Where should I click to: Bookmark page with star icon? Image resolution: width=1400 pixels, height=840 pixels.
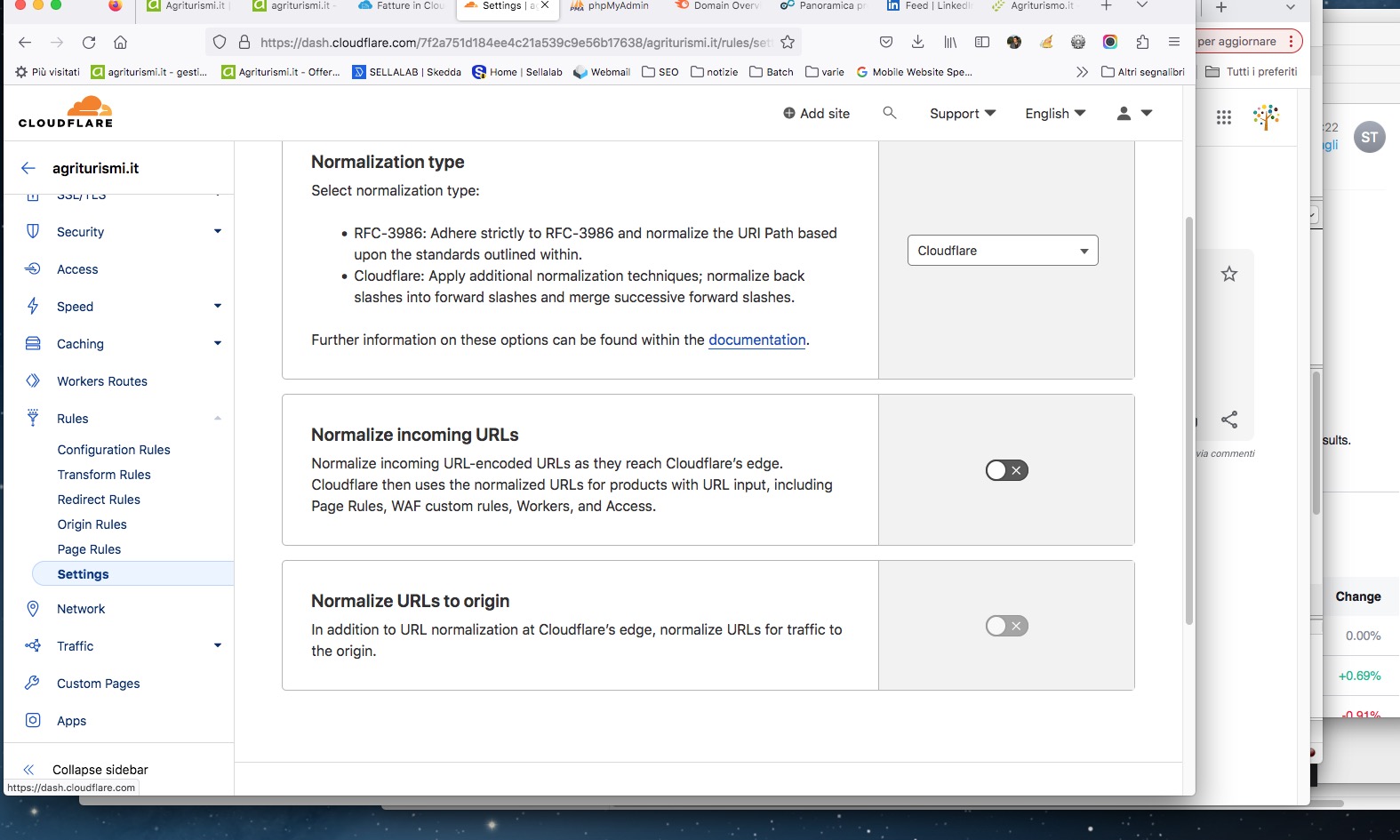tap(788, 42)
